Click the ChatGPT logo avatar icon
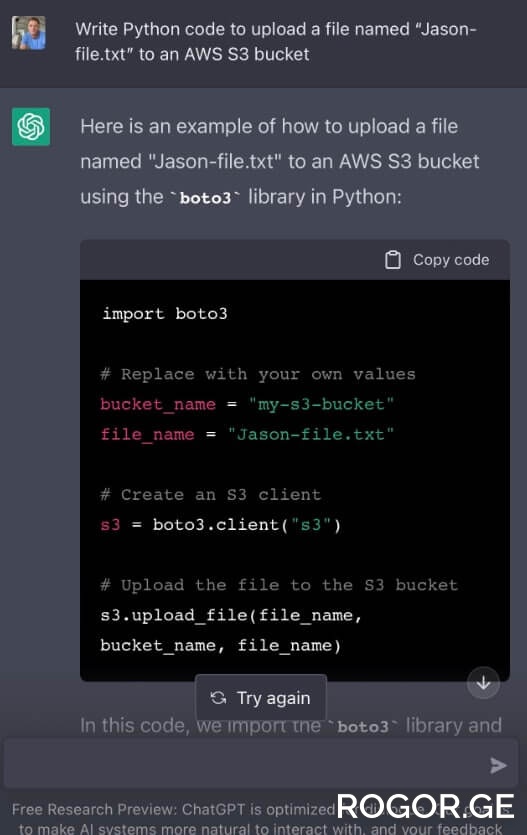 click(x=31, y=127)
